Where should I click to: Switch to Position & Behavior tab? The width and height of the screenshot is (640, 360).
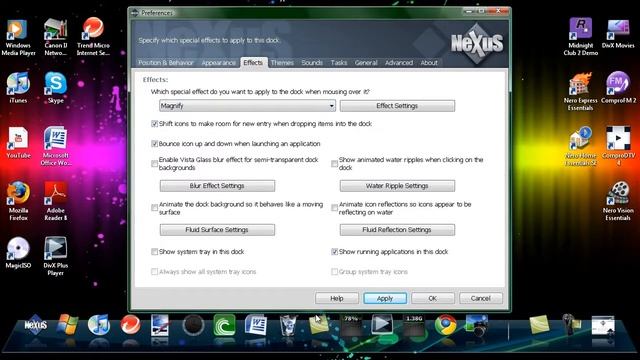(165, 63)
